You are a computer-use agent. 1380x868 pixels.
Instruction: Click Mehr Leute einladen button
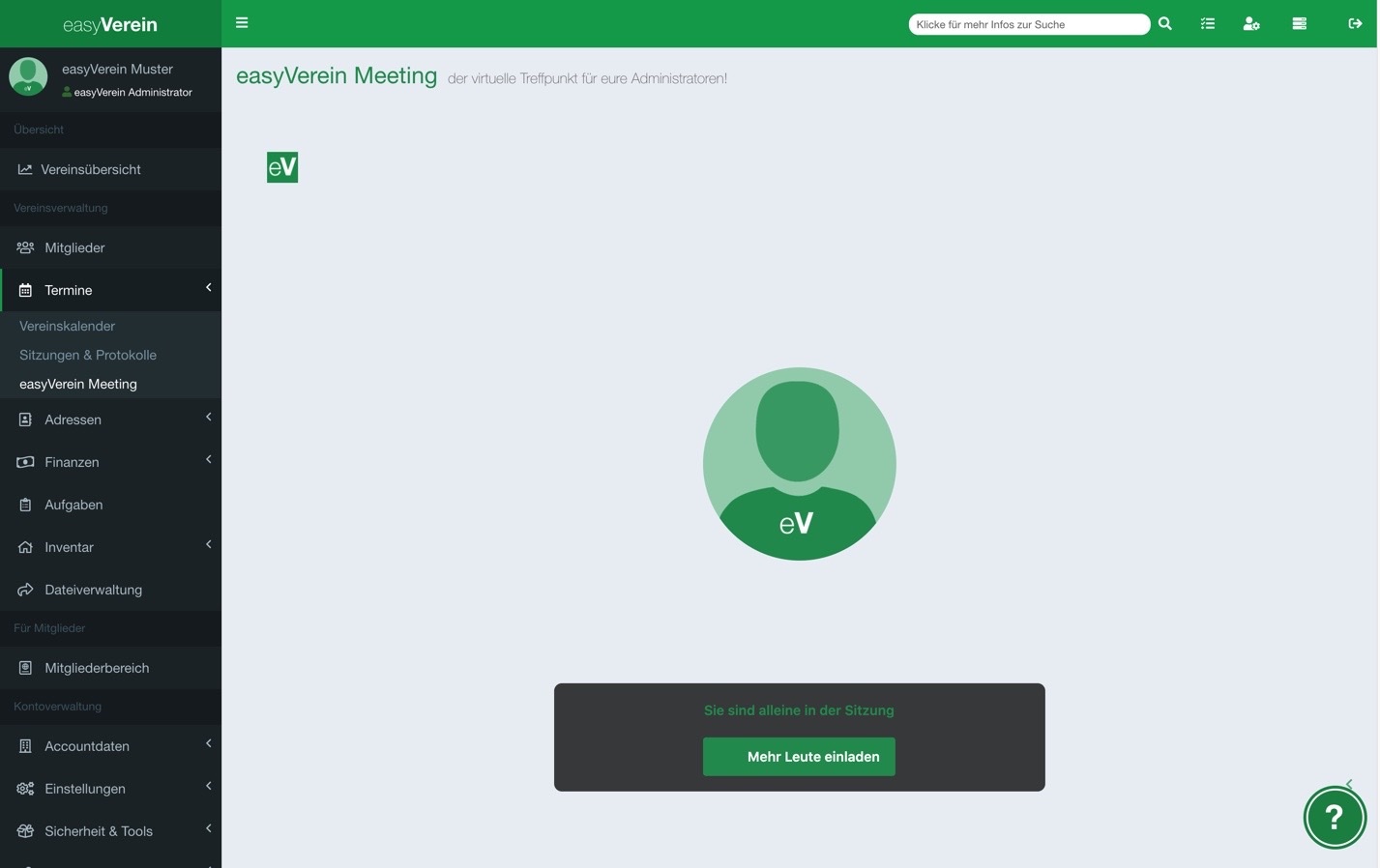(x=799, y=757)
